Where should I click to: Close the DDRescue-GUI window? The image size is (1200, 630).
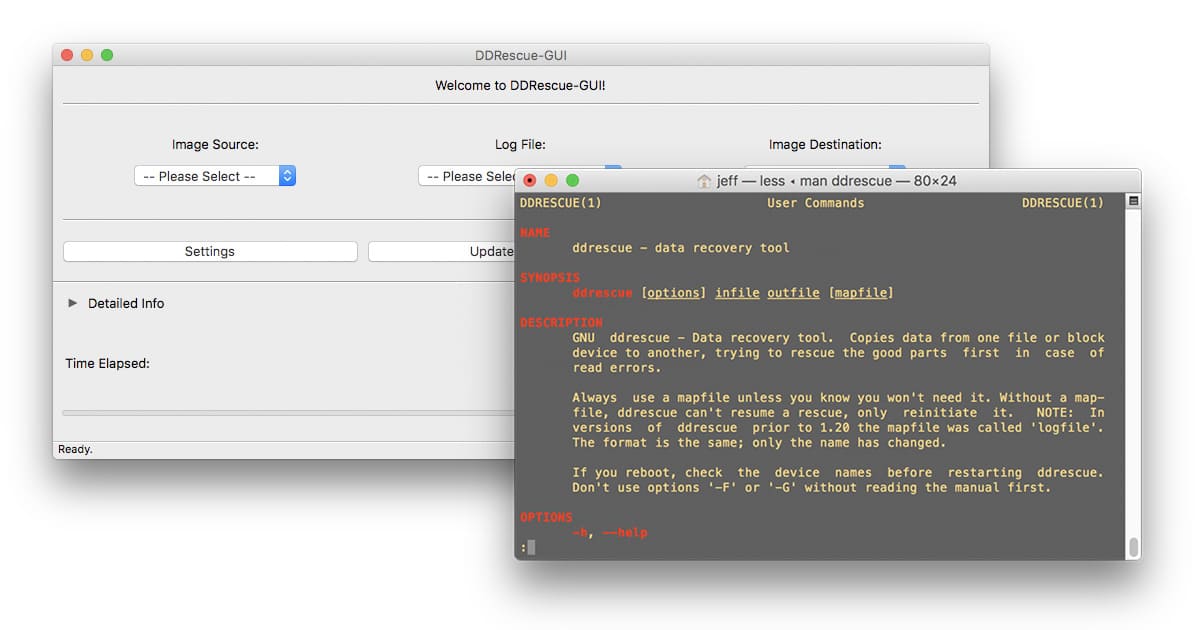pos(67,55)
